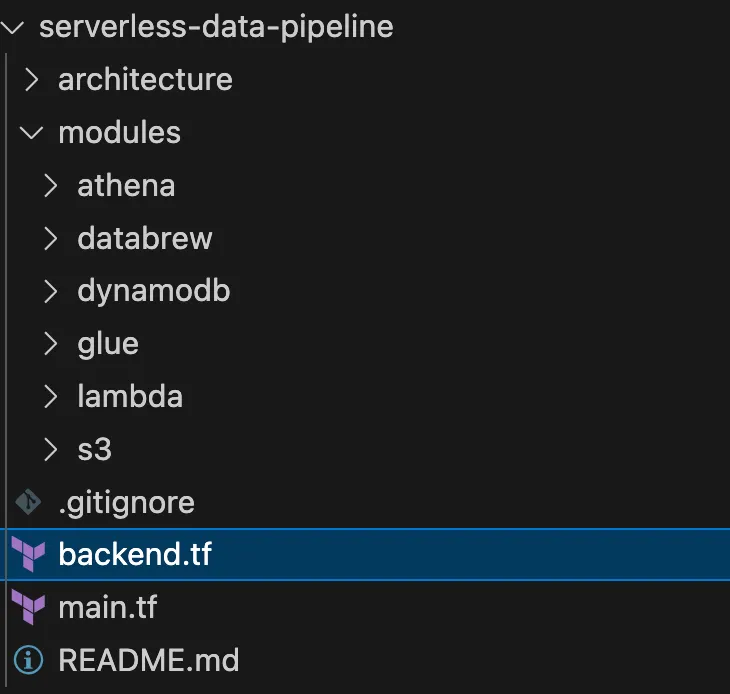This screenshot has height=694, width=730.
Task: Collapse the modules folder chevron
Action: (33, 133)
